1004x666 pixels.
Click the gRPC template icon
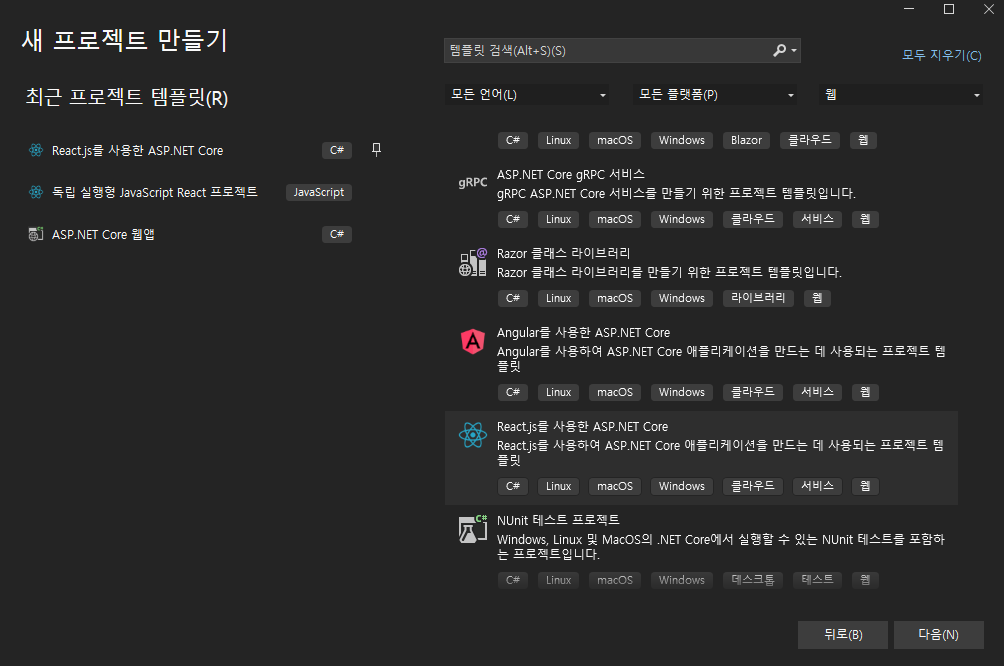tap(473, 183)
